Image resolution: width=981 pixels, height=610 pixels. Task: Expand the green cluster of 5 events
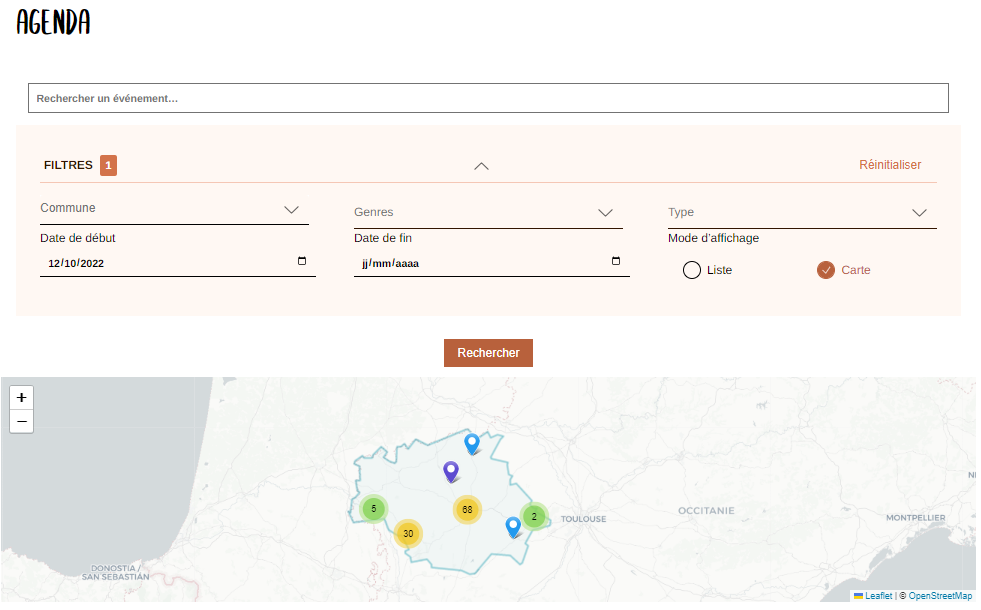click(x=373, y=509)
